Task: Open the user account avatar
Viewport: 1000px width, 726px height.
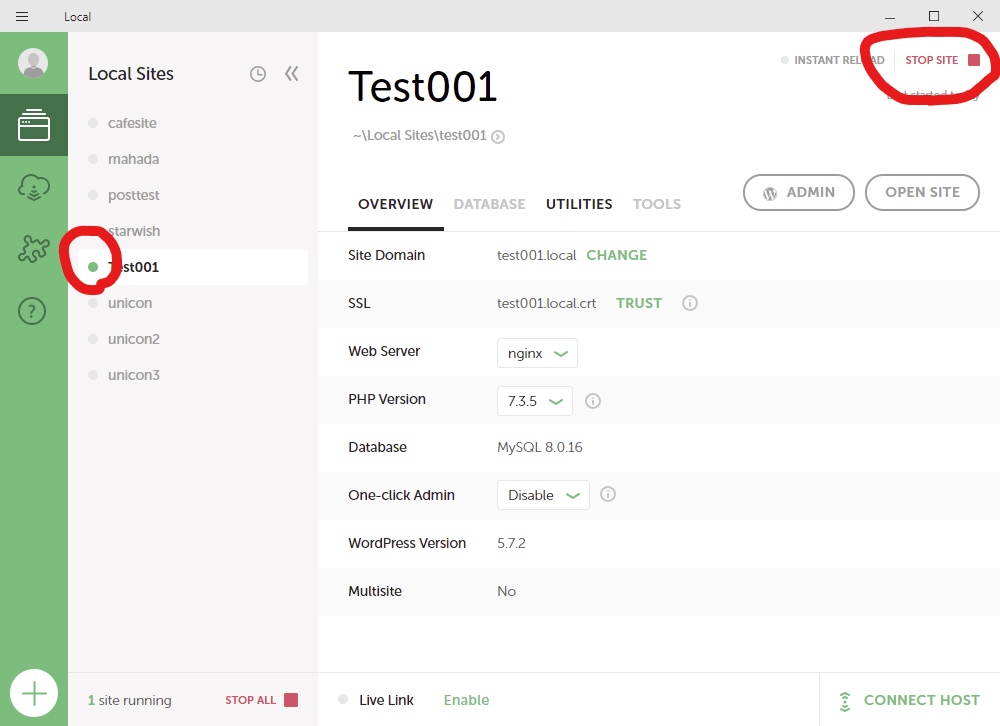Action: [x=33, y=63]
